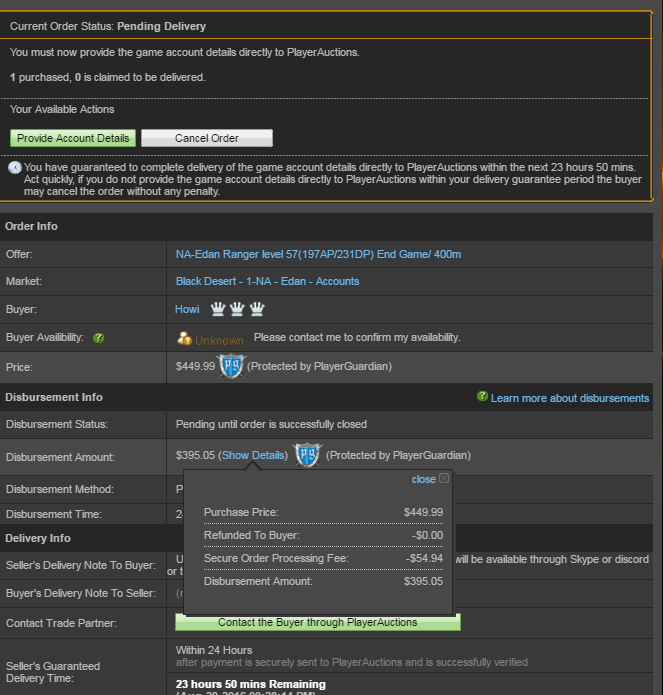Click Contact the Buyer through PlayerAuctions
Screen dimensions: 663x695
click(318, 622)
